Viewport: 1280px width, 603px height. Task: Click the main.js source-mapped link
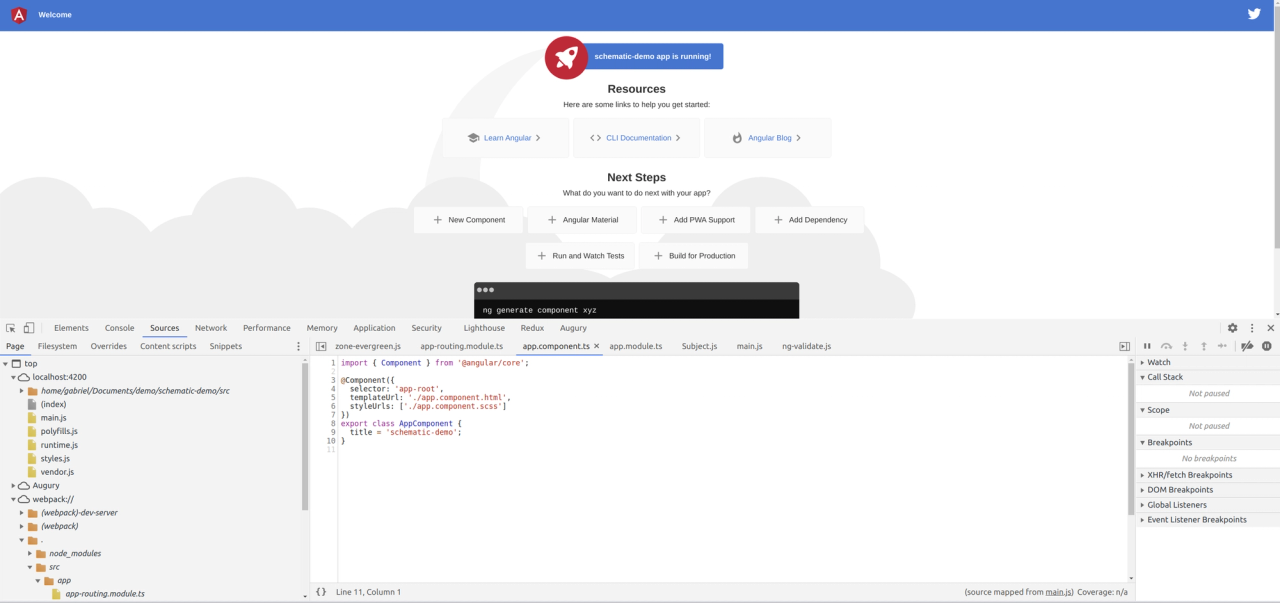(x=1058, y=592)
